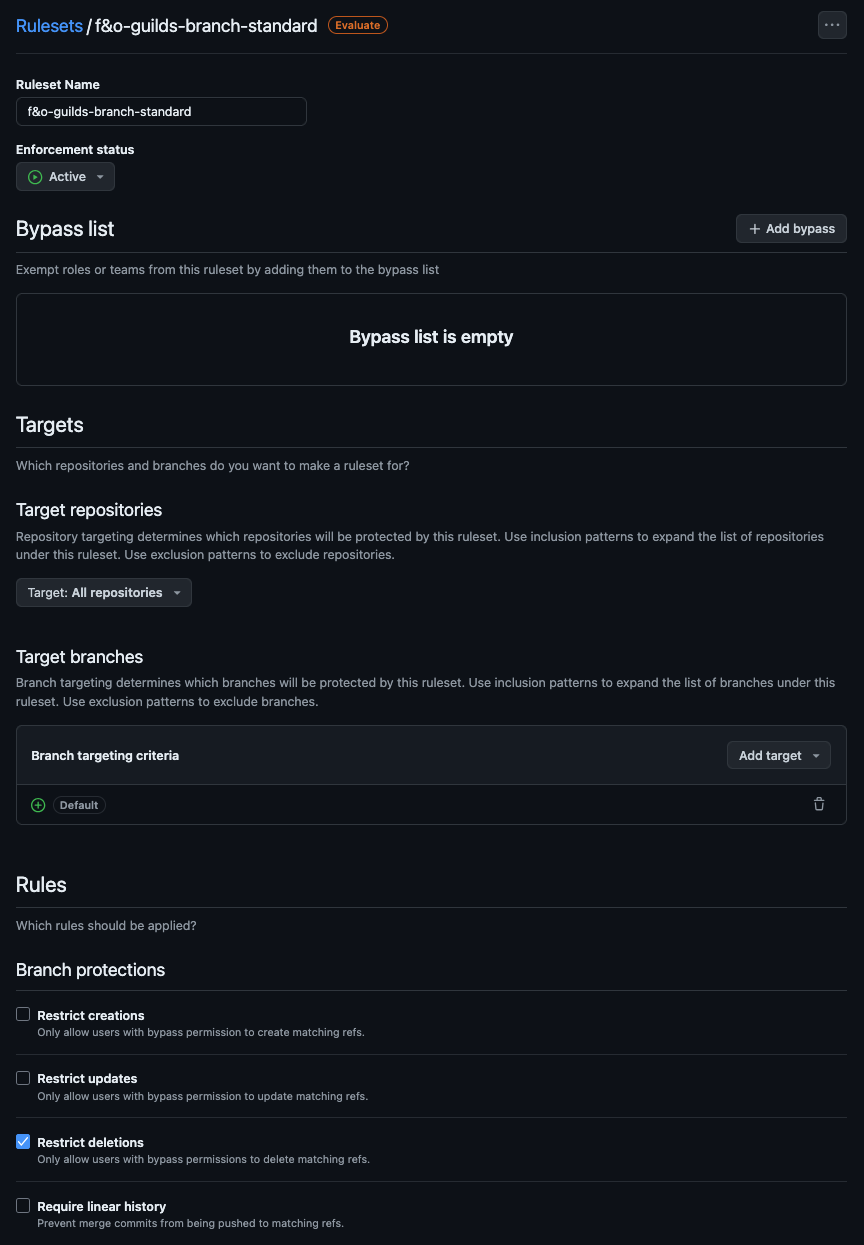
Task: Click the green plus icon beside Default
Action: click(x=37, y=804)
